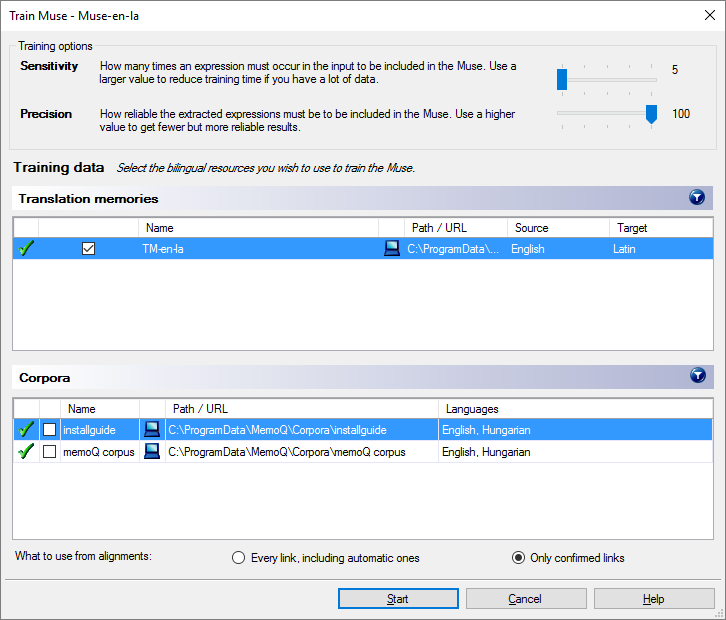This screenshot has width=726, height=620.
Task: Click the green checkmark in memoQ corpus row
Action: point(26,452)
